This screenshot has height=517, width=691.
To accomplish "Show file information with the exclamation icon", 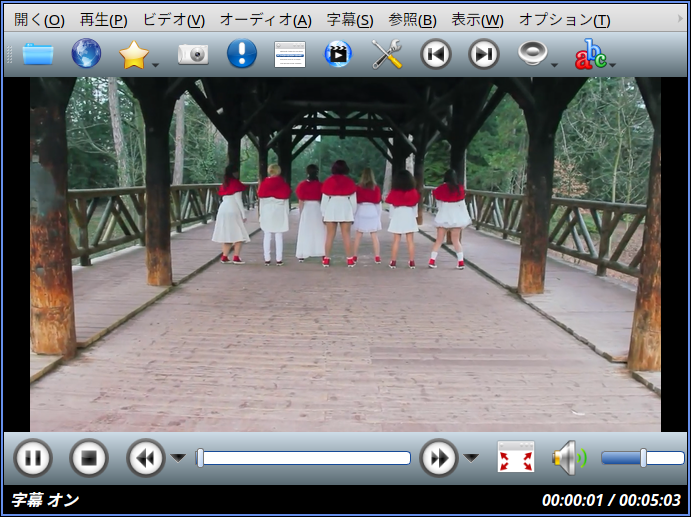I will (242, 53).
